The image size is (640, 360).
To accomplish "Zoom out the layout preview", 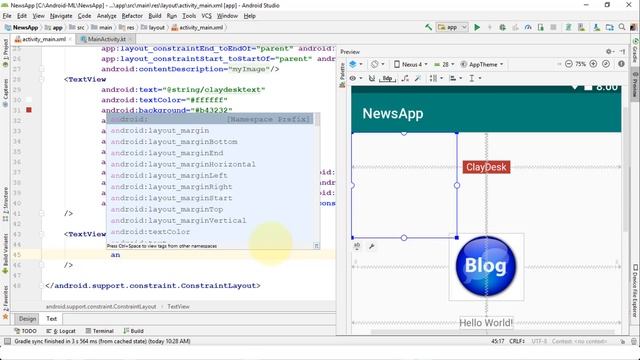I will click(x=569, y=64).
